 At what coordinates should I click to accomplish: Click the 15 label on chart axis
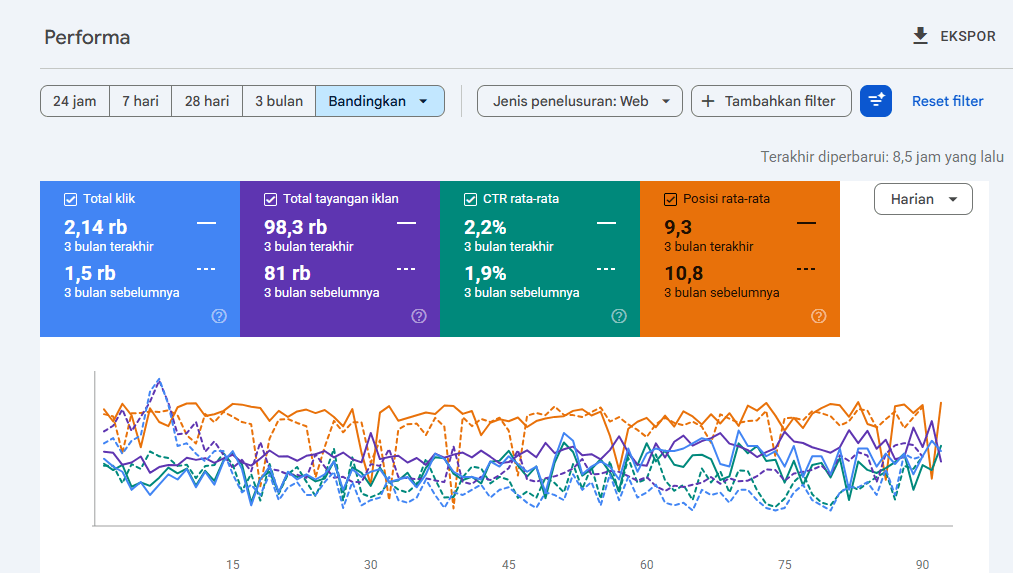click(233, 565)
